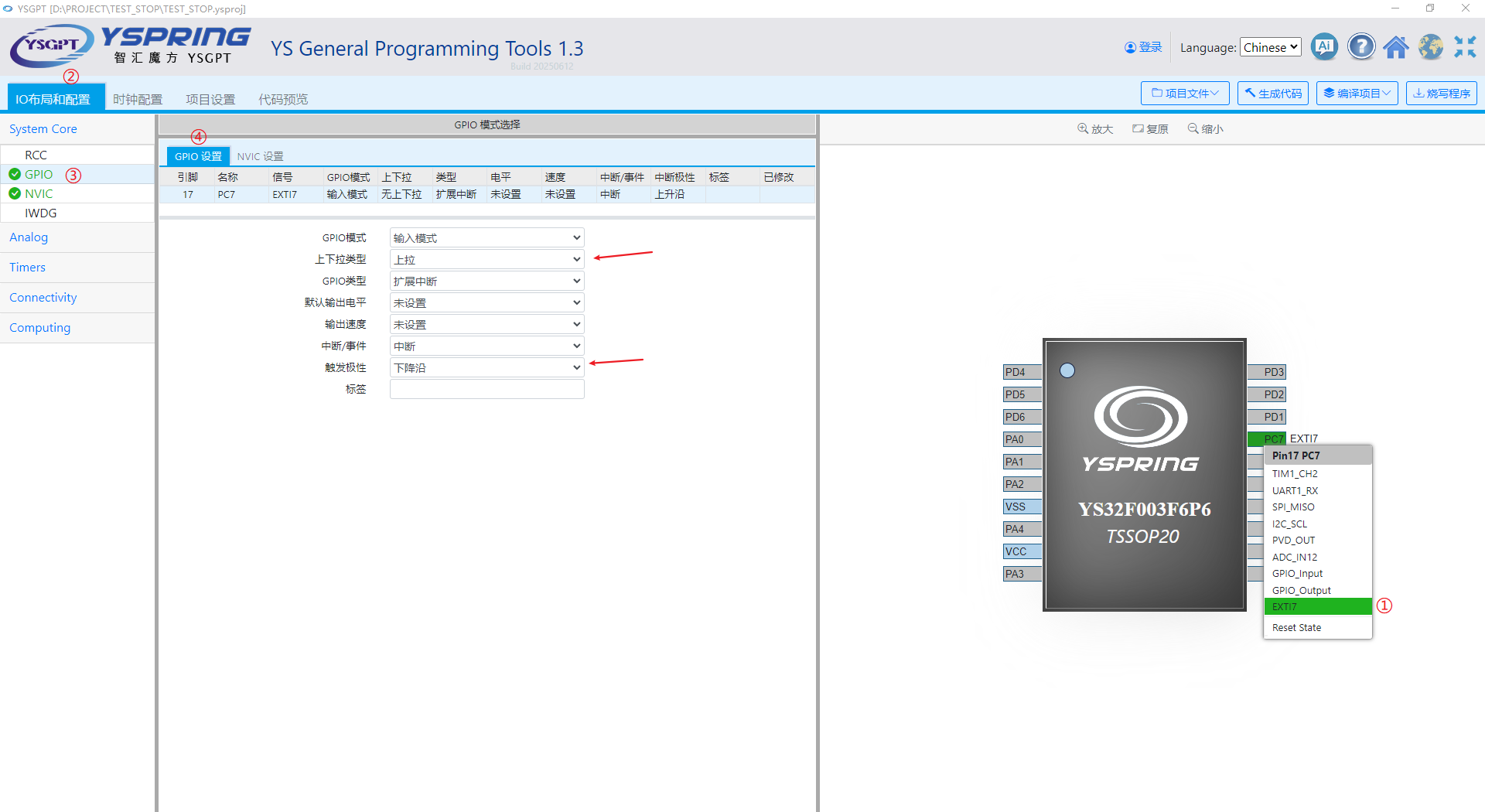Open the 输出速度 dropdown

[x=486, y=324]
